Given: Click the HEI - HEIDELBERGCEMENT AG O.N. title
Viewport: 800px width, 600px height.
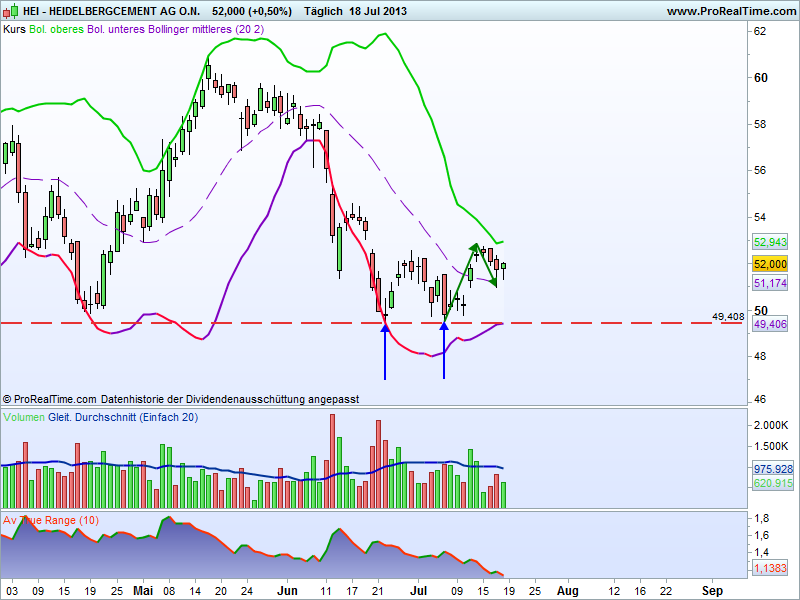Looking at the screenshot, I should tap(111, 11).
